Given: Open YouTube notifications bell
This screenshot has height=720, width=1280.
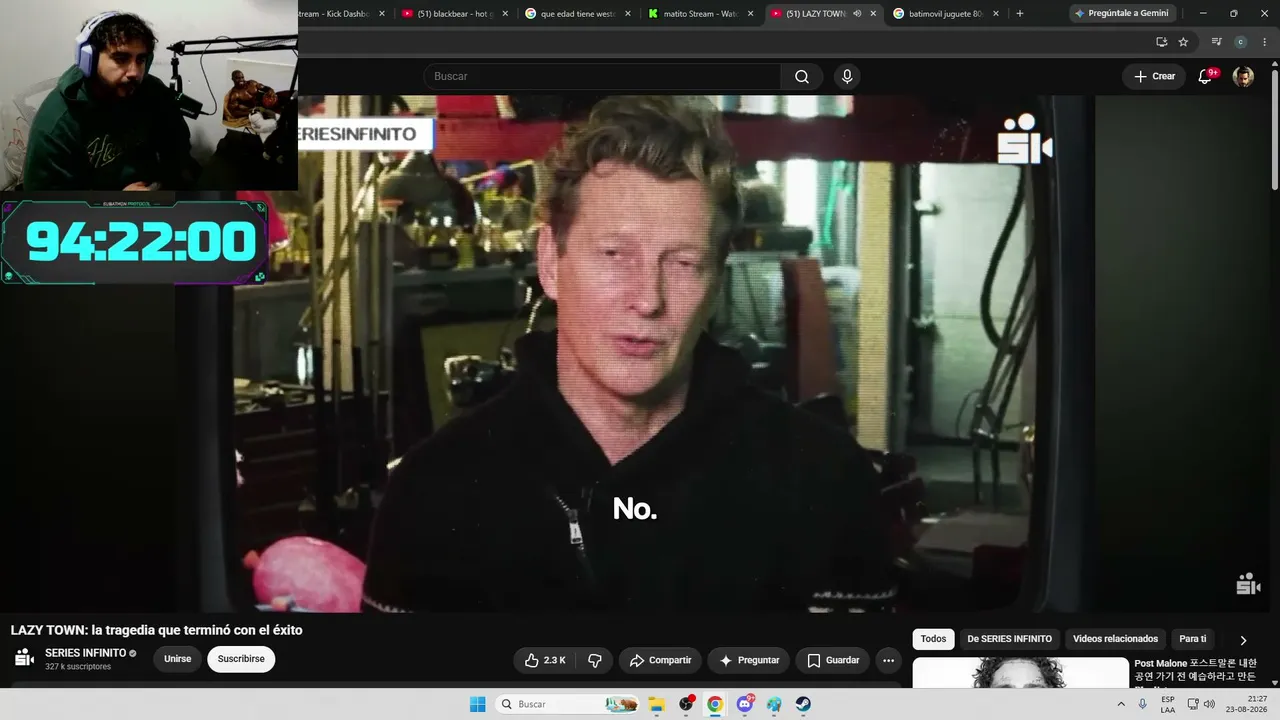Looking at the screenshot, I should coord(1205,77).
